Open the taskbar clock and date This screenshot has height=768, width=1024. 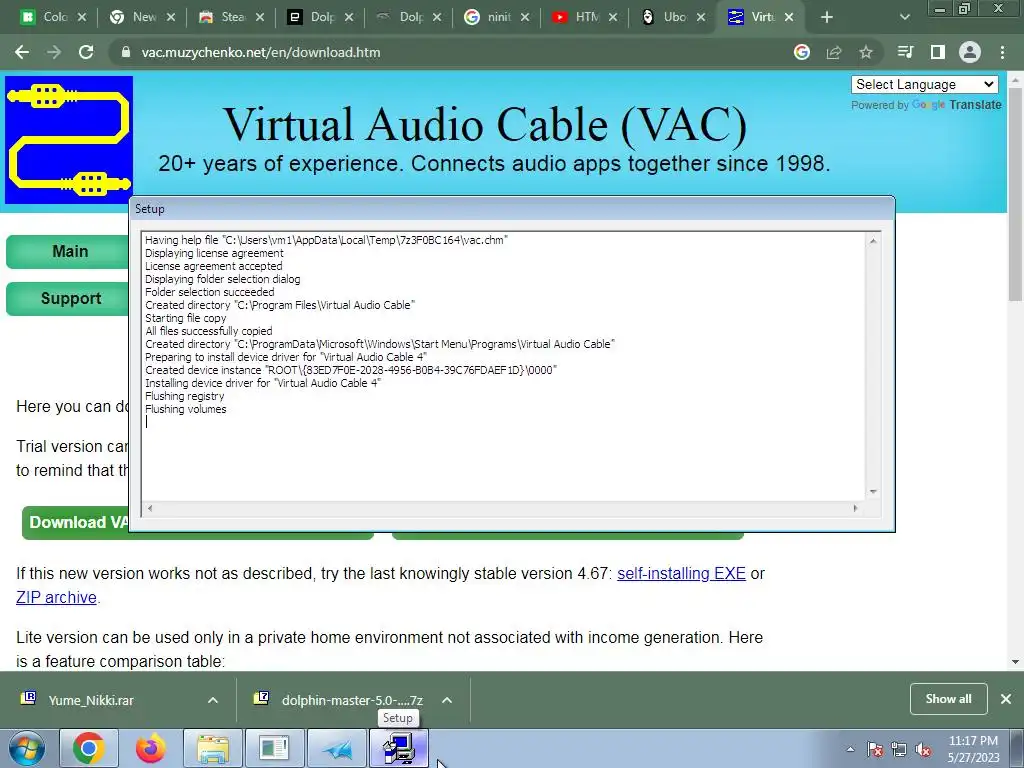click(x=973, y=749)
